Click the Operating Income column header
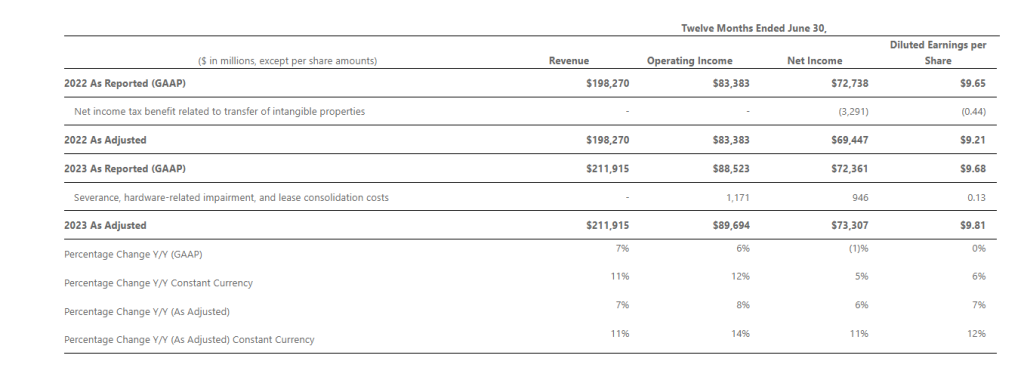This screenshot has width=1024, height=380. click(690, 61)
